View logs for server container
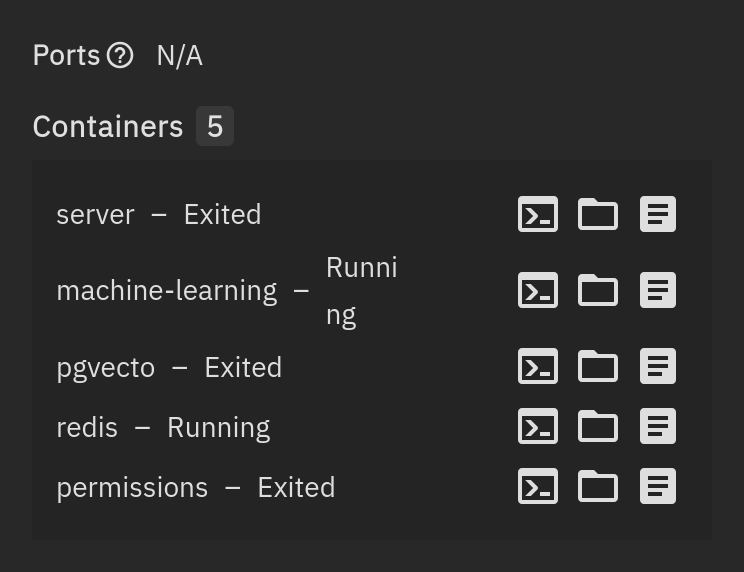744x572 pixels. click(x=658, y=215)
